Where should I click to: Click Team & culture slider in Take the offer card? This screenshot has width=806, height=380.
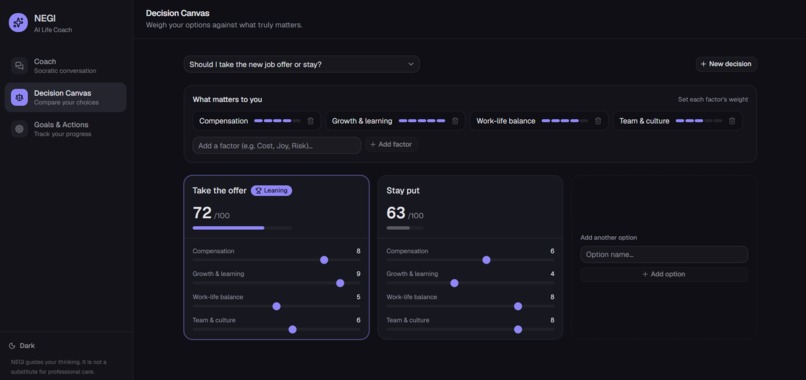(x=277, y=330)
